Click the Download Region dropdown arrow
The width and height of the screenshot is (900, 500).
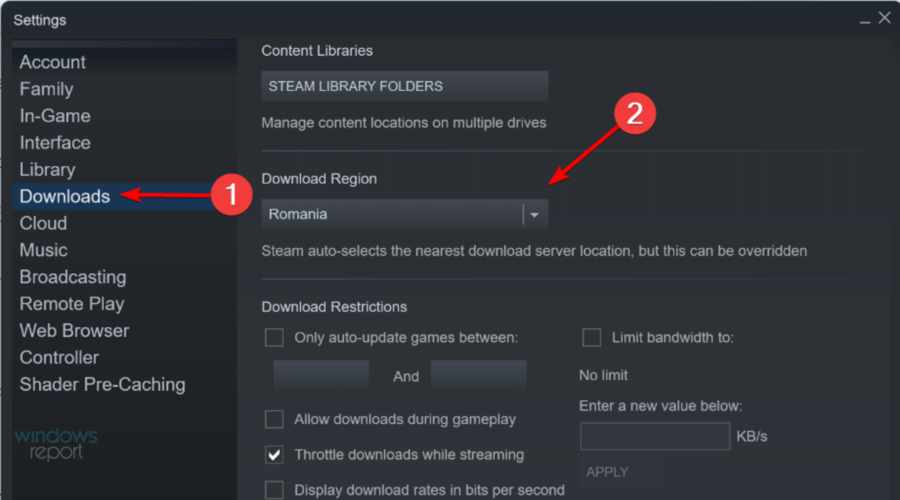(535, 215)
